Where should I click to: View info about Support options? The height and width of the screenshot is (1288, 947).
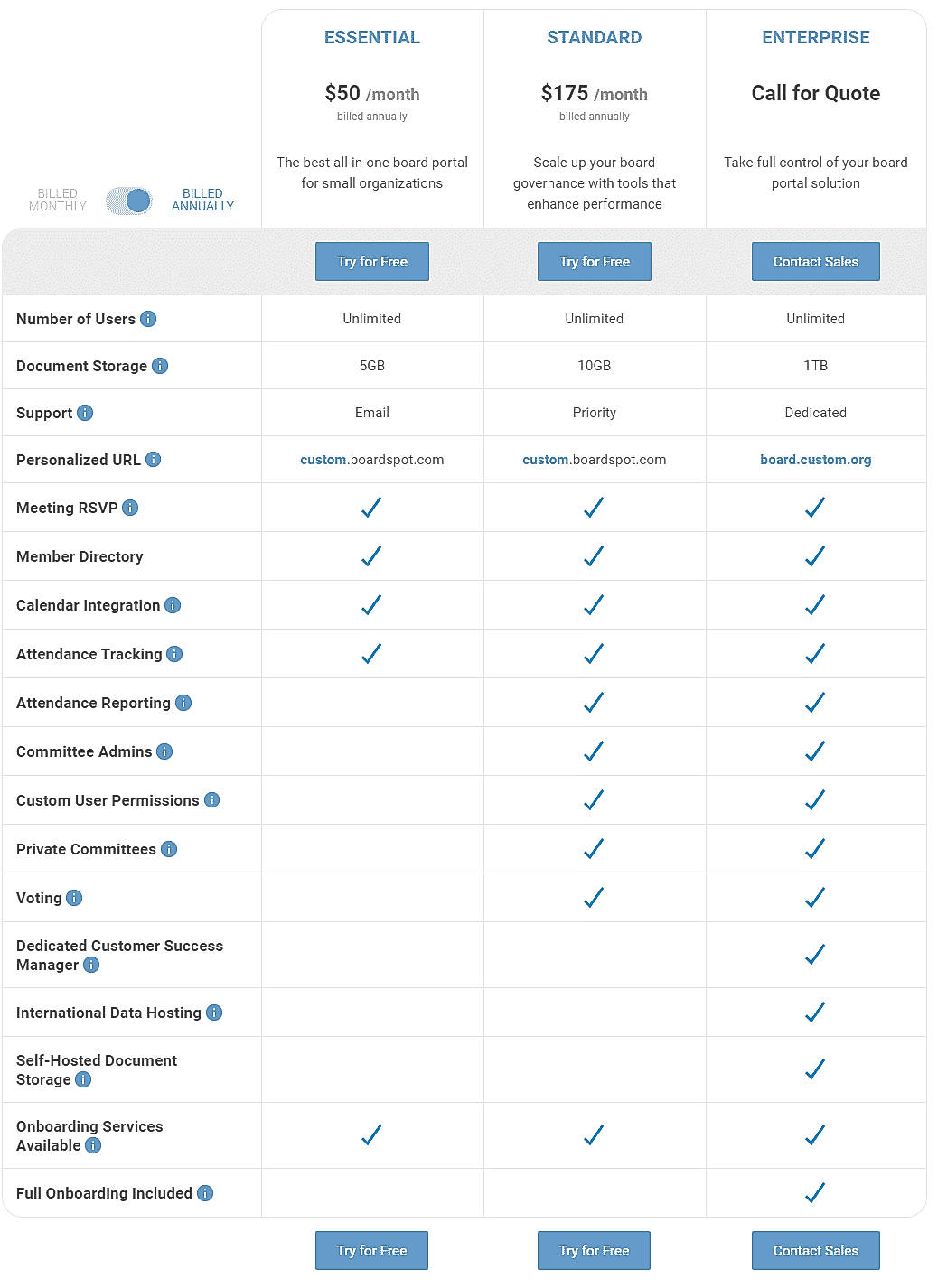pos(84,413)
